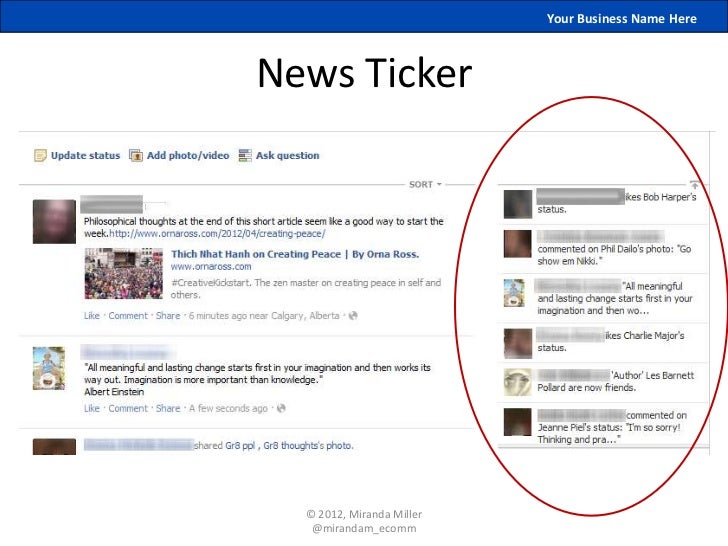Screen dimensions: 728x546
Task: Open ticker item about Jeanne Piel's status
Action: coord(604,426)
